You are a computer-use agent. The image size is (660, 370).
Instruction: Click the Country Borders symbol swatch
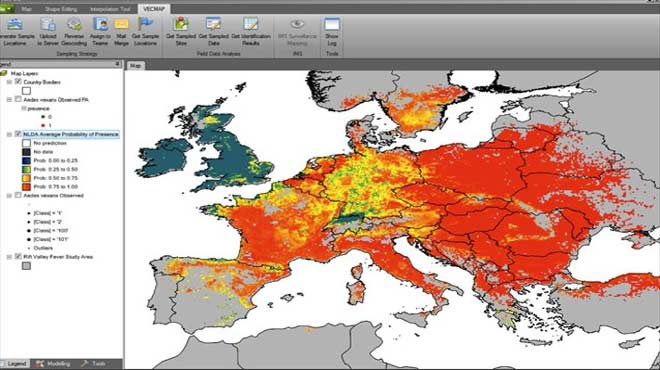point(26,91)
